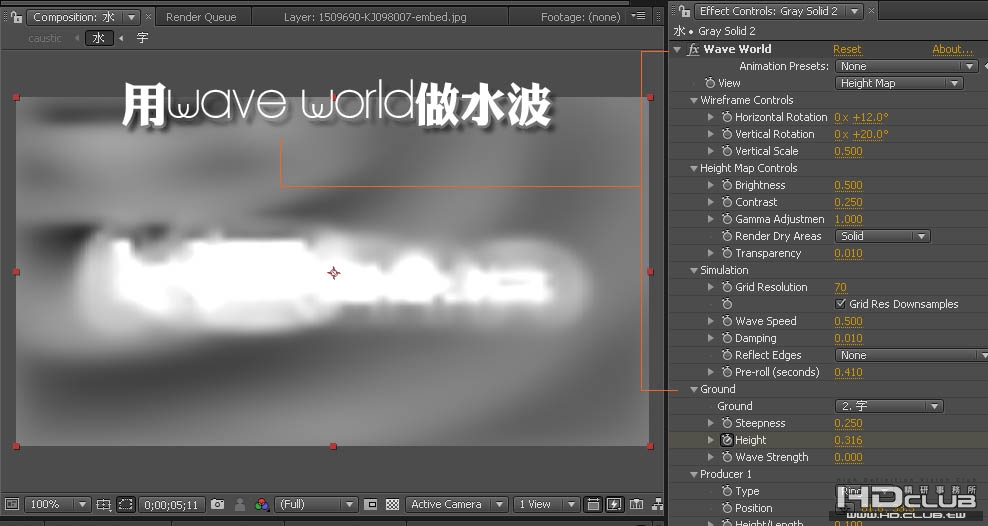Switch to the Render Queue tab

click(x=201, y=17)
